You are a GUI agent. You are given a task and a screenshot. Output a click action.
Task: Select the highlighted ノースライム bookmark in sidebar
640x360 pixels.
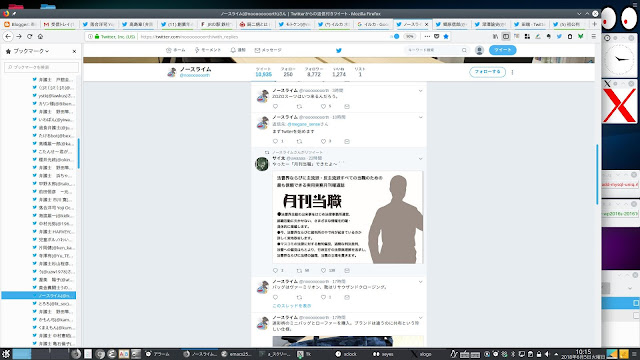point(39,295)
